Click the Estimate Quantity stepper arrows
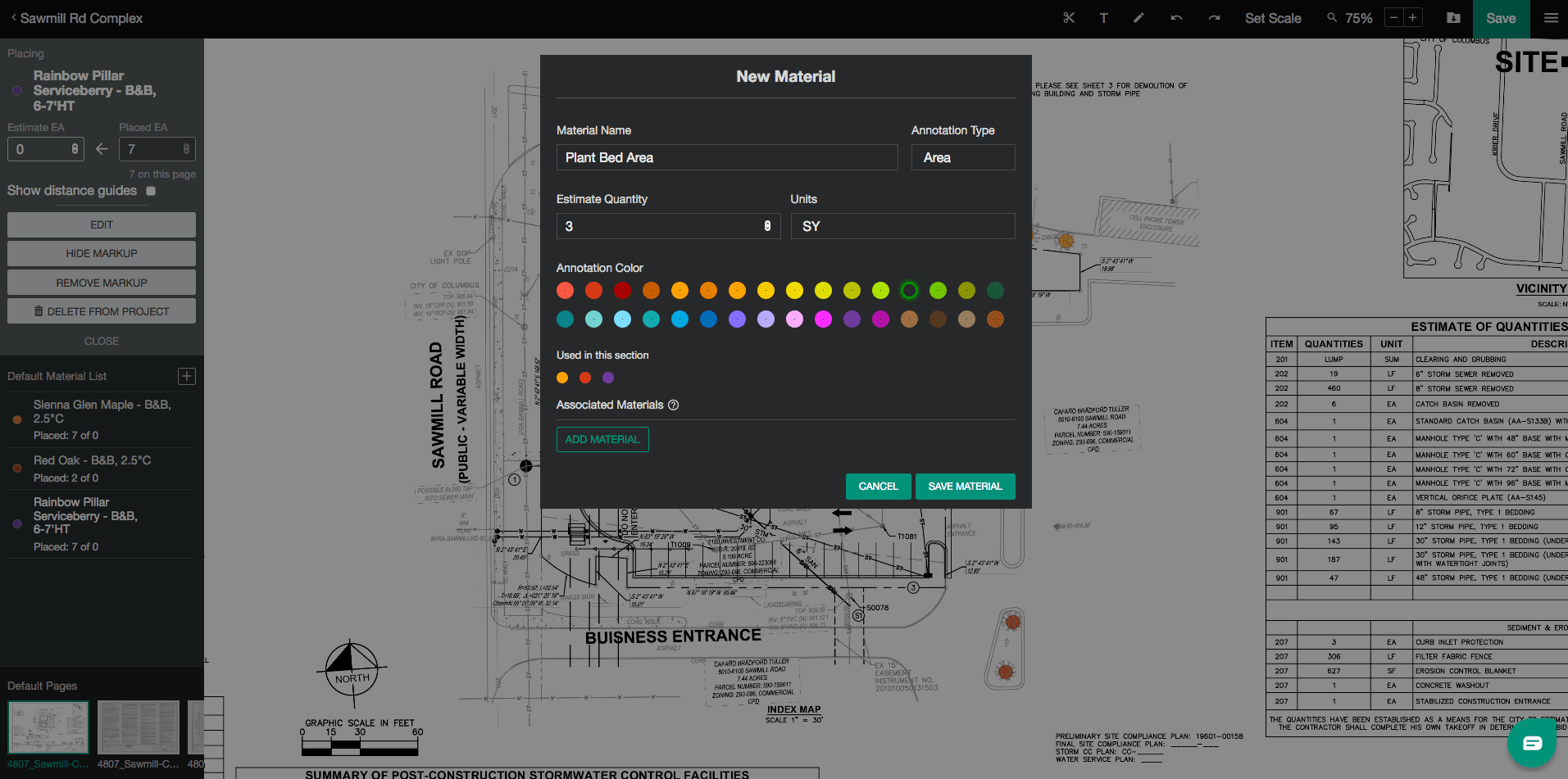1568x779 pixels. click(x=767, y=226)
